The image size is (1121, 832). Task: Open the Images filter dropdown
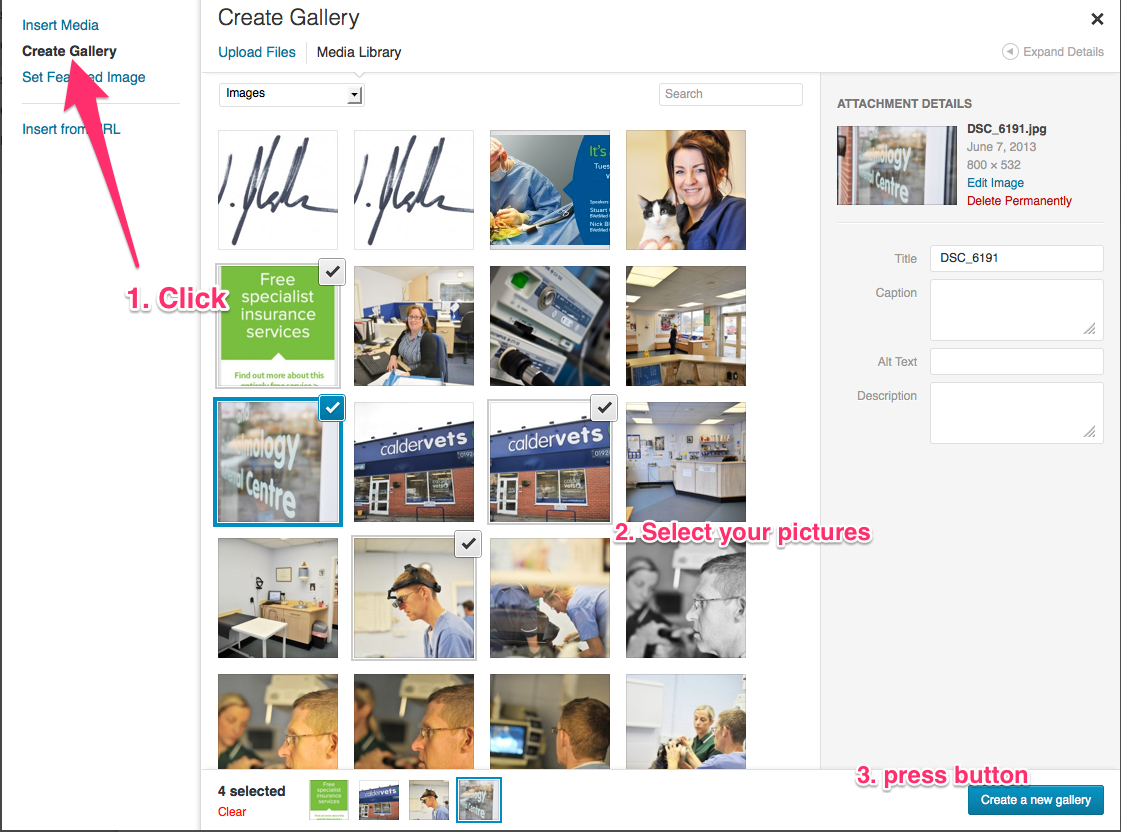(292, 94)
